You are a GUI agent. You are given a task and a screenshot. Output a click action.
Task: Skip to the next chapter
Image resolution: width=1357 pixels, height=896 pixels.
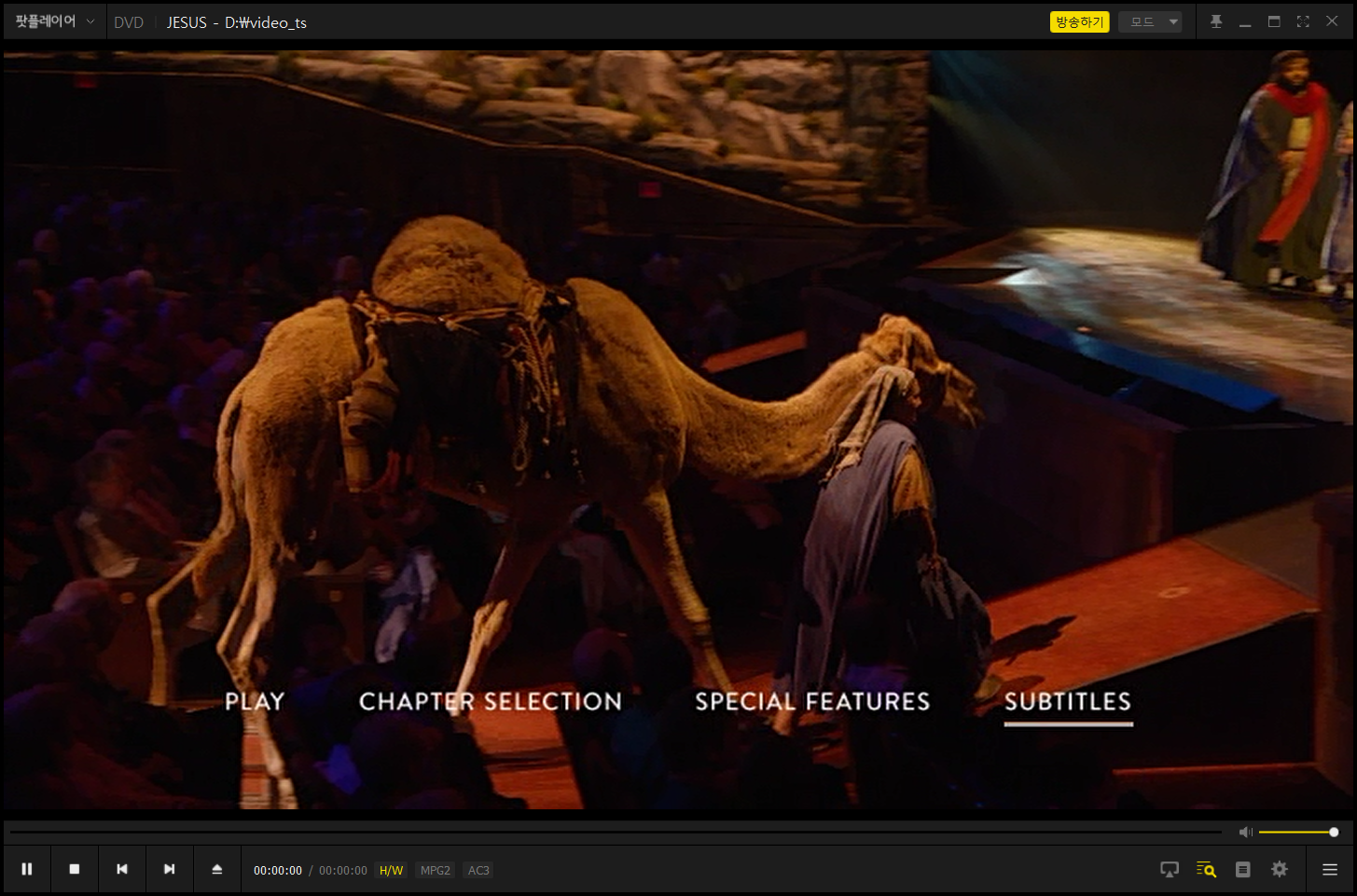(x=170, y=869)
